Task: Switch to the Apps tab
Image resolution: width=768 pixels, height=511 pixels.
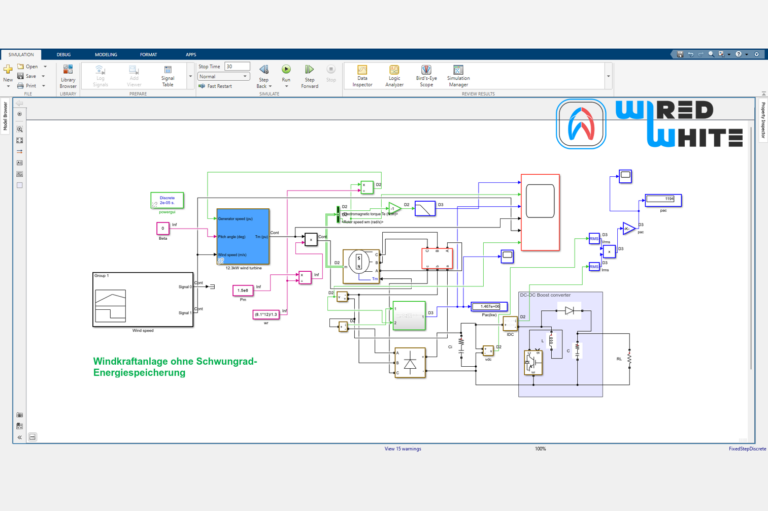Action: click(191, 54)
